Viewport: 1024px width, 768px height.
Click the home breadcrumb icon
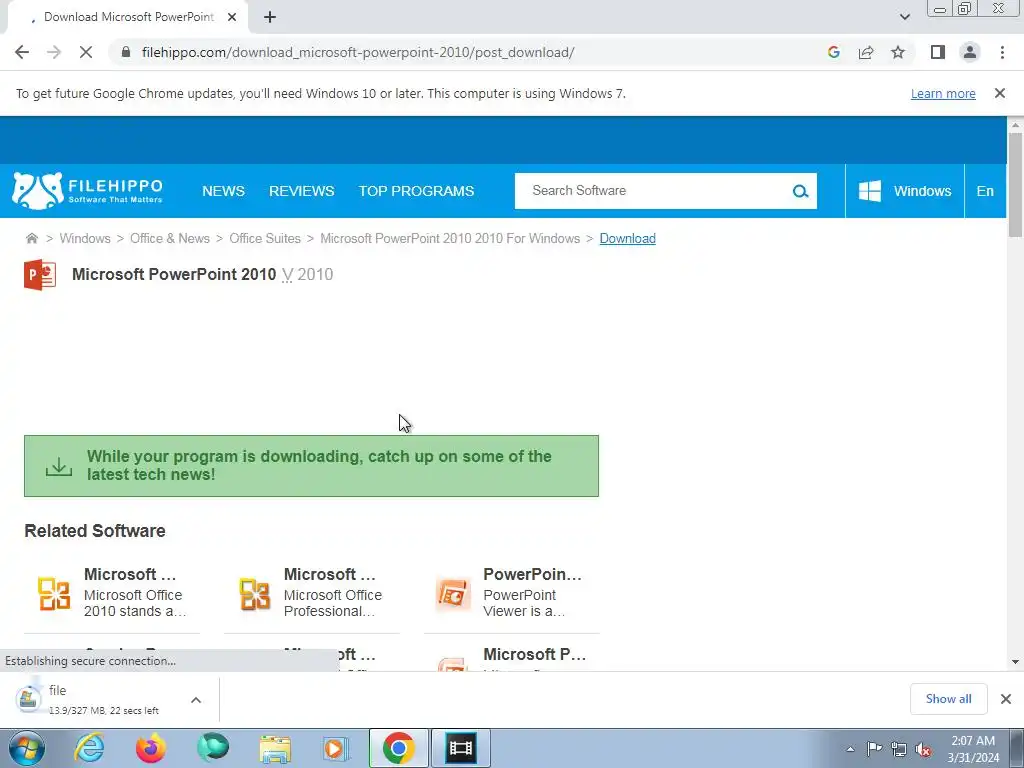point(31,238)
